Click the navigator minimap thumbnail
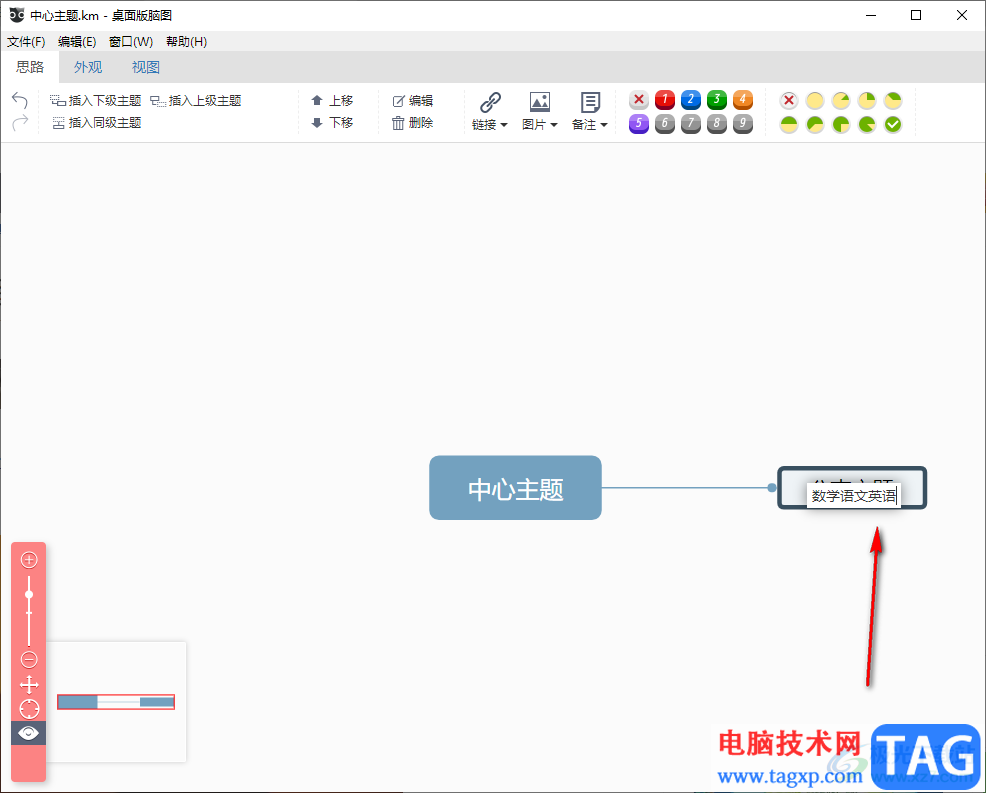The width and height of the screenshot is (986, 793). coord(116,702)
